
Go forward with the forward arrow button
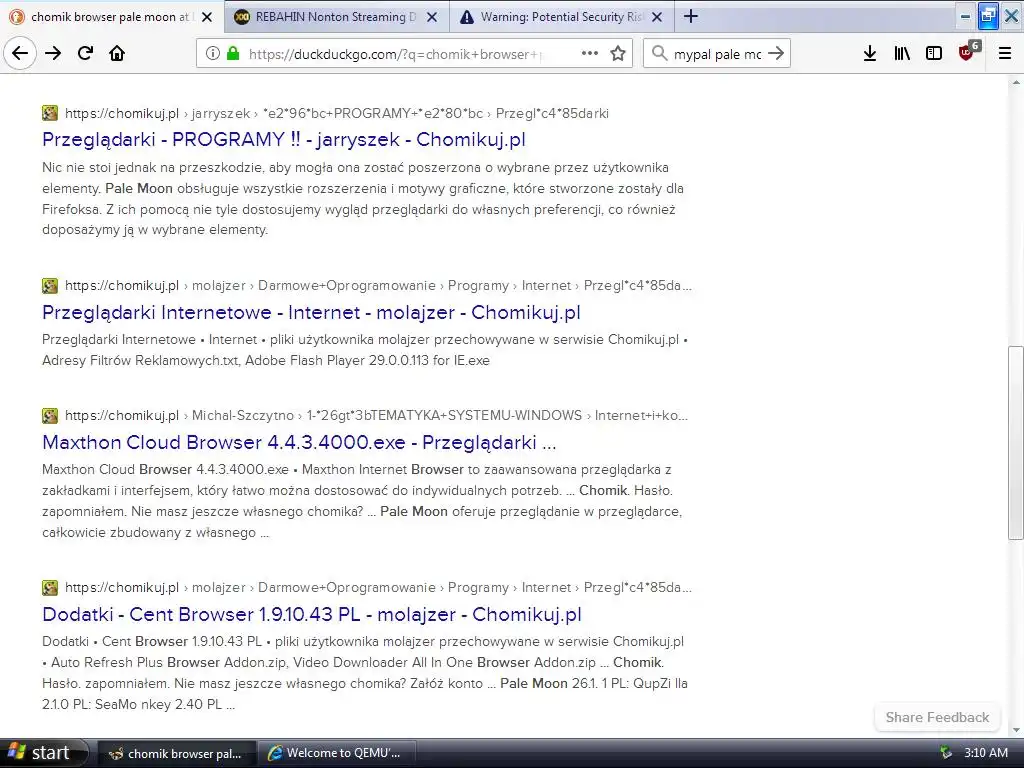coord(53,54)
